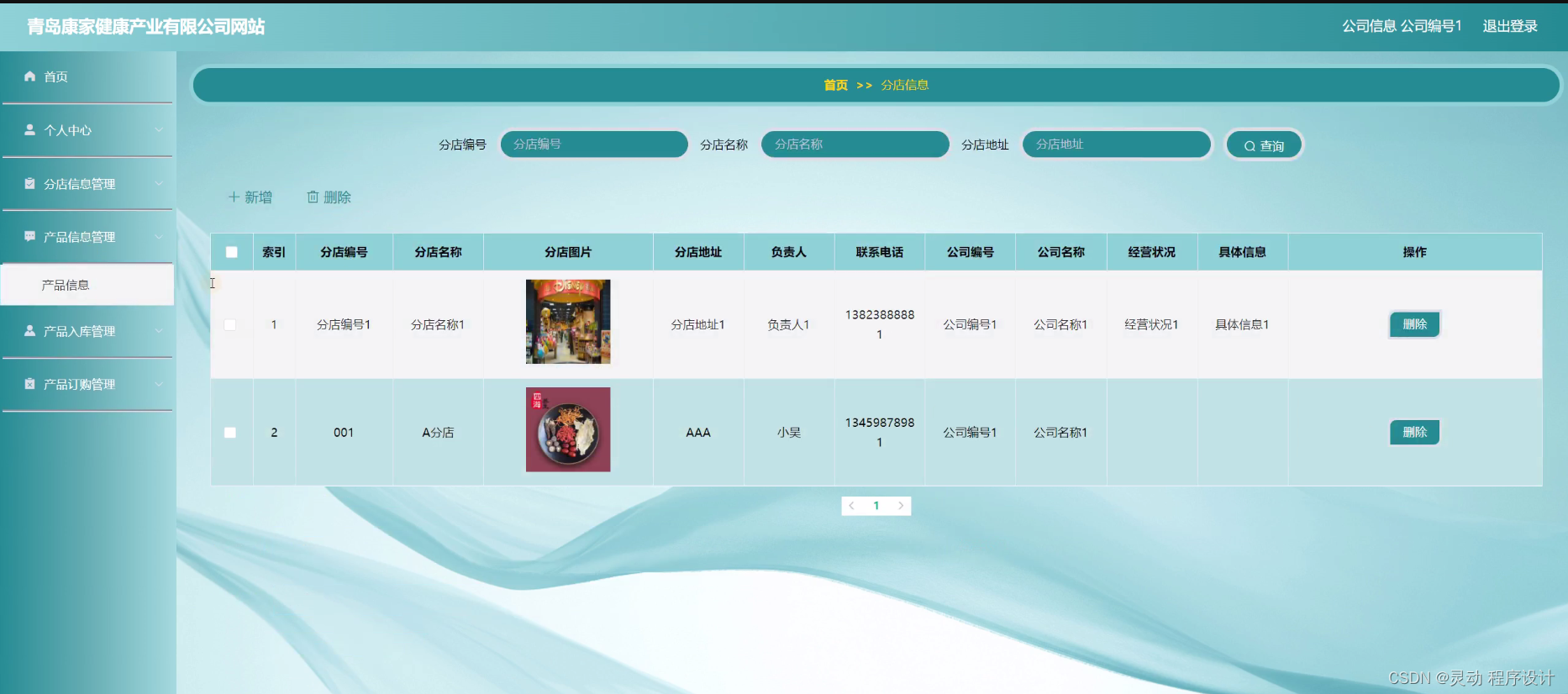Go to next page arrow in pagination
Image resolution: width=1568 pixels, height=694 pixels.
coord(901,506)
